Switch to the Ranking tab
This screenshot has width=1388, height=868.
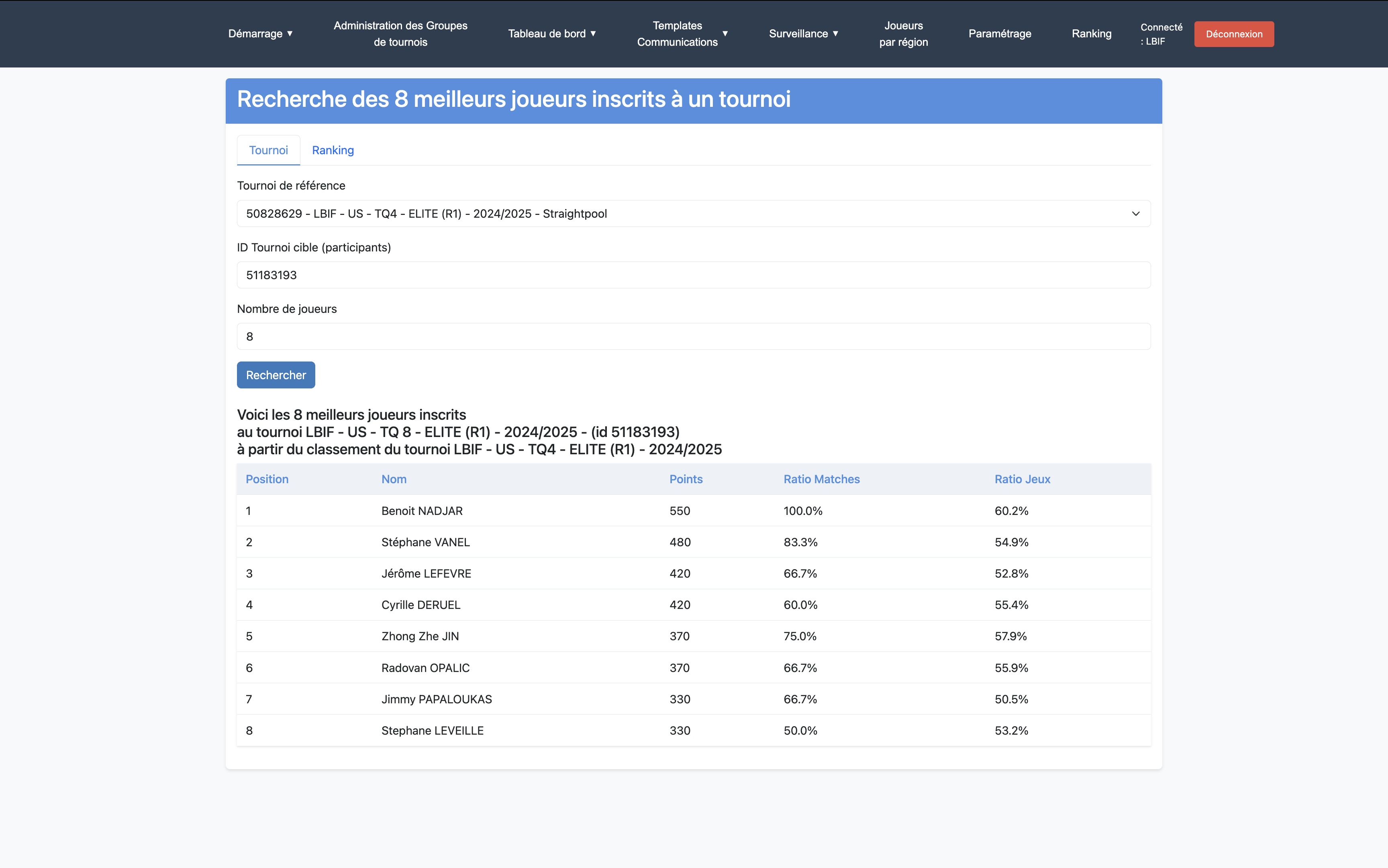[333, 150]
